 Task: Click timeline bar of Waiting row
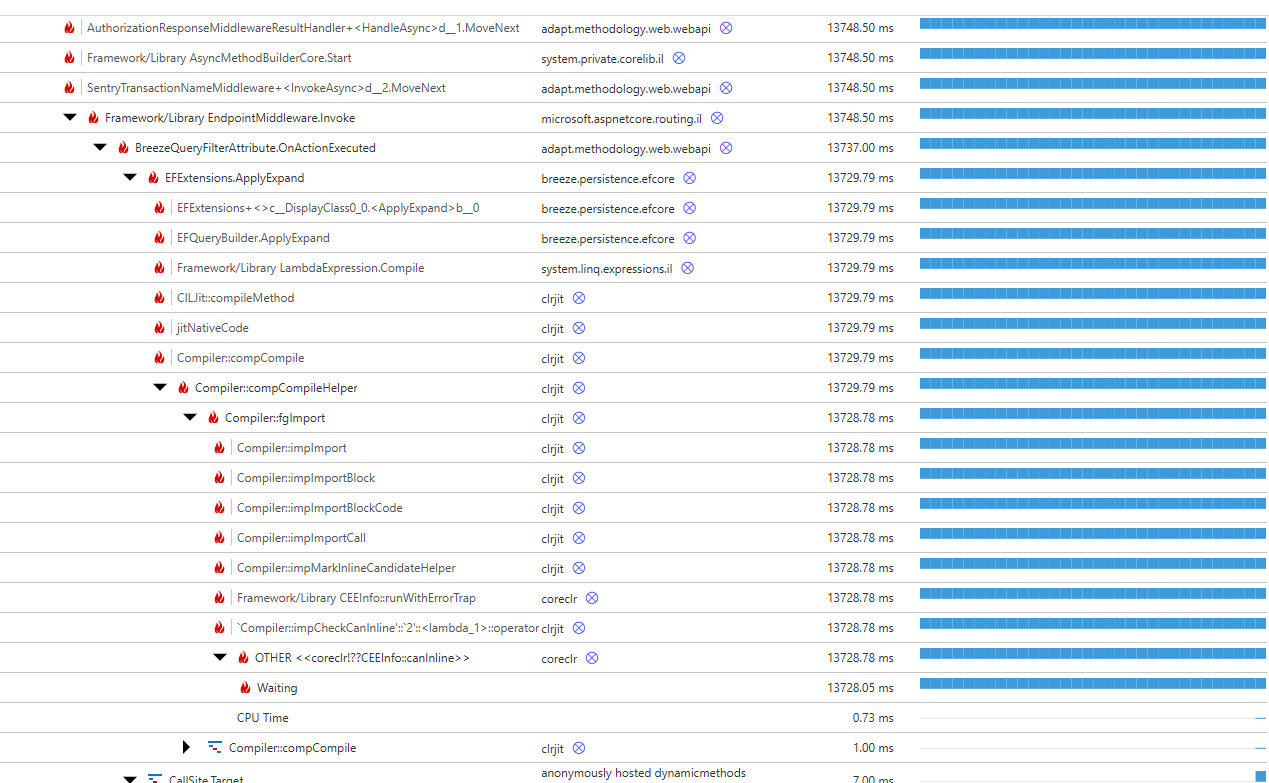1093,684
